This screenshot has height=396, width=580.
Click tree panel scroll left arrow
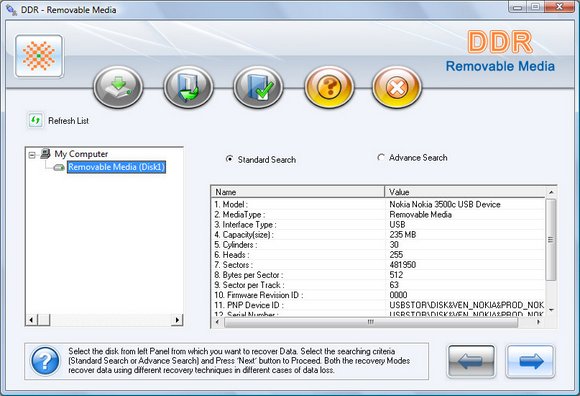point(31,320)
